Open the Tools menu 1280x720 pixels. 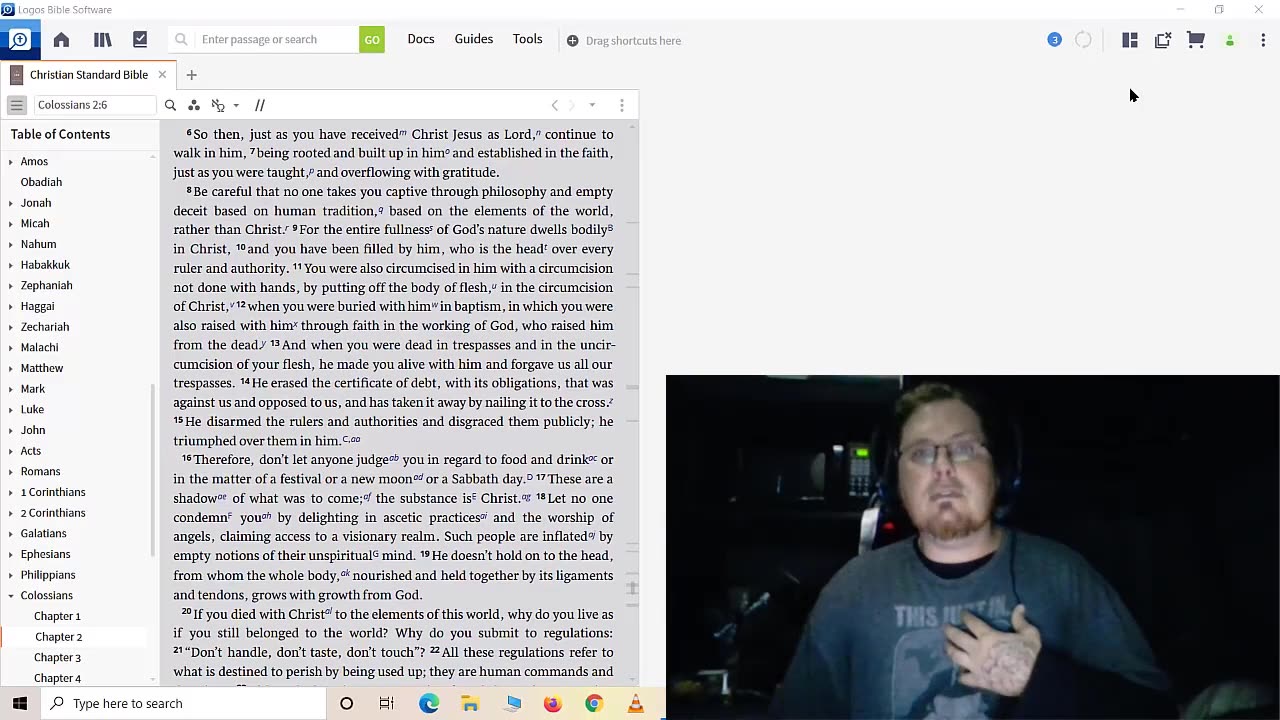tap(528, 39)
